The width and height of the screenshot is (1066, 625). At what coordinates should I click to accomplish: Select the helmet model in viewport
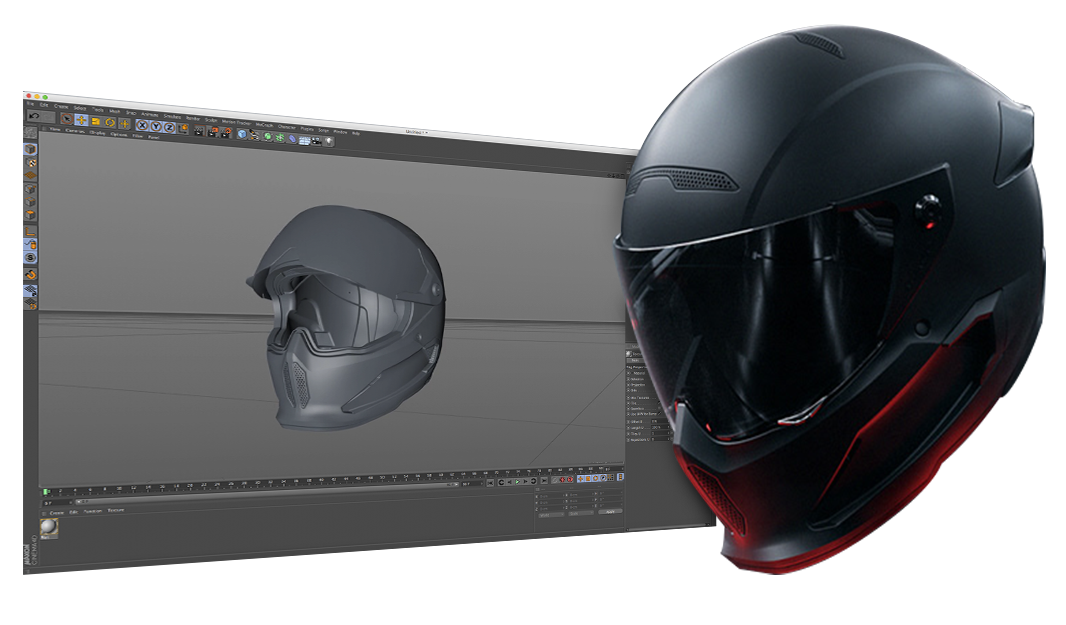click(347, 316)
